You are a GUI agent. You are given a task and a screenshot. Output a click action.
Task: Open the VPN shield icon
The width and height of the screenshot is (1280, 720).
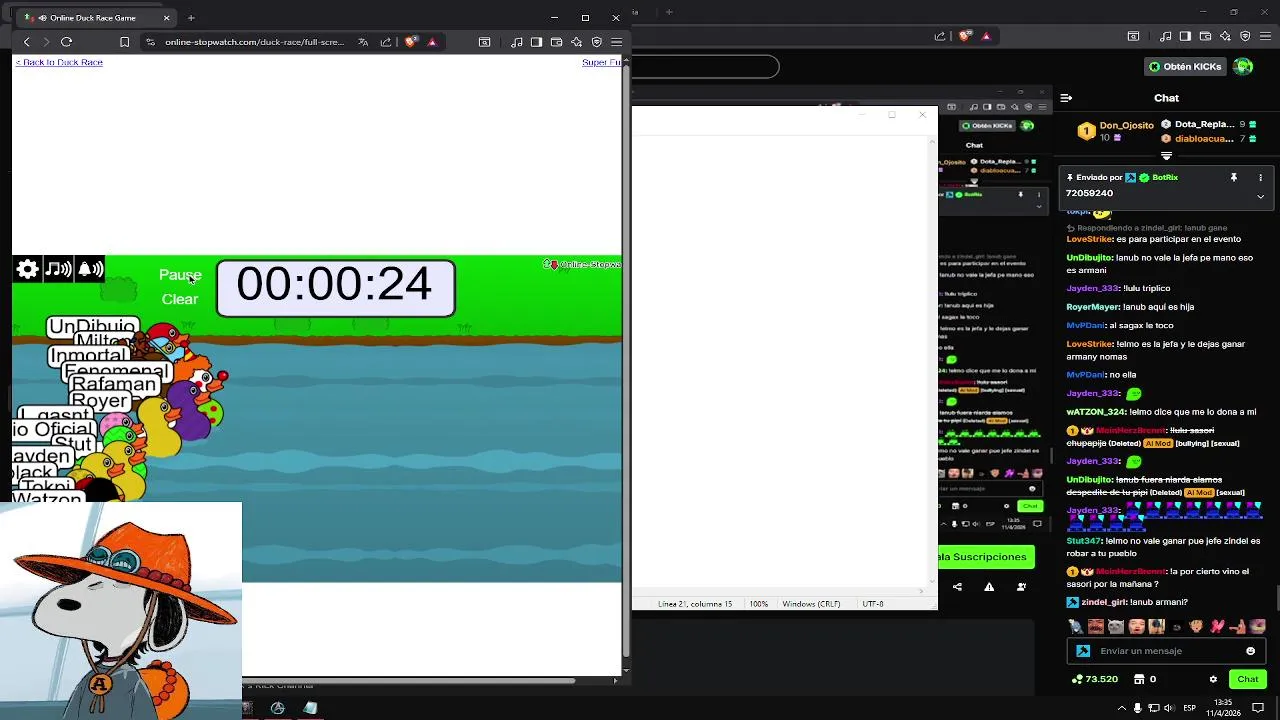[x=597, y=42]
